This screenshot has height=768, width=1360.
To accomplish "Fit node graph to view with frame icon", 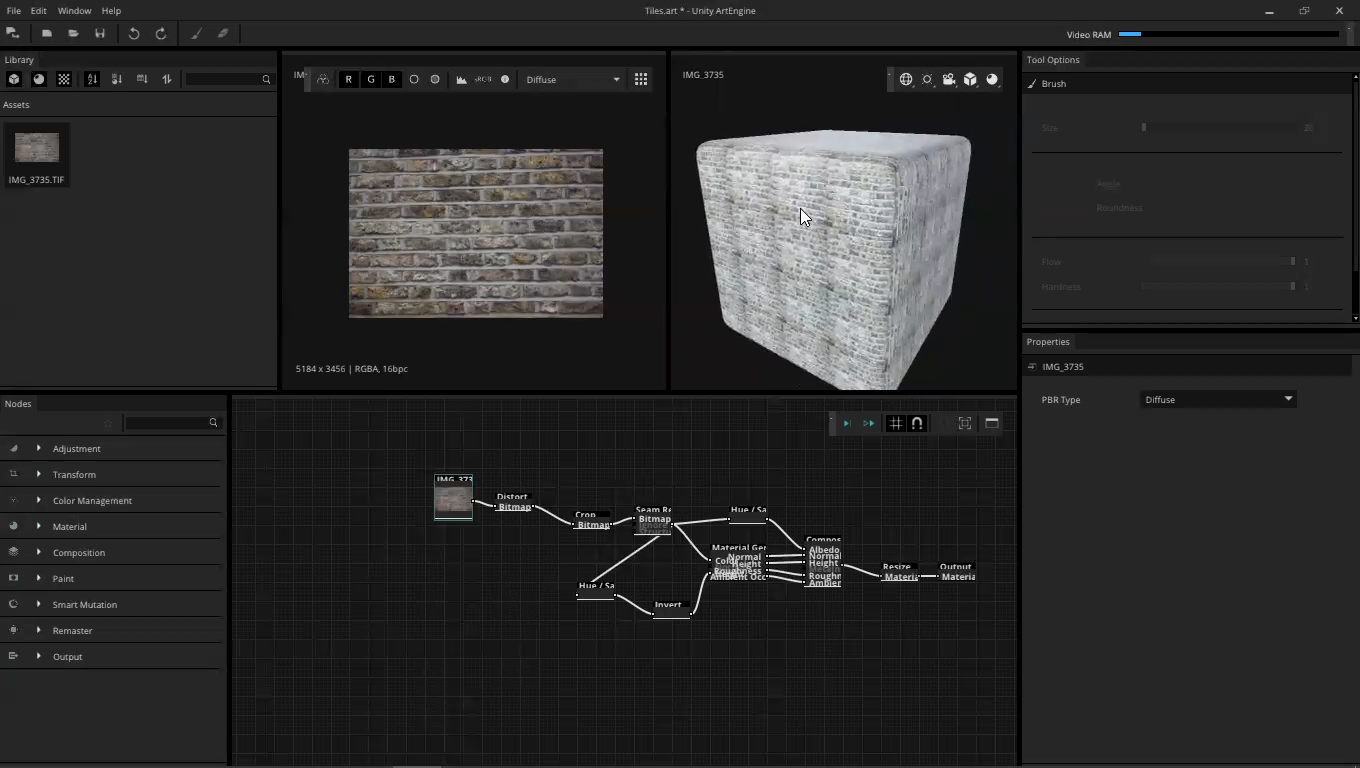I will (x=965, y=423).
